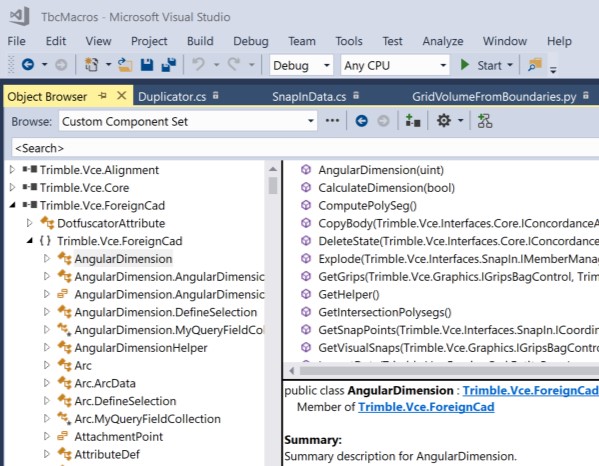Expand the AttributeDef node
The width and height of the screenshot is (599, 466).
[47, 454]
